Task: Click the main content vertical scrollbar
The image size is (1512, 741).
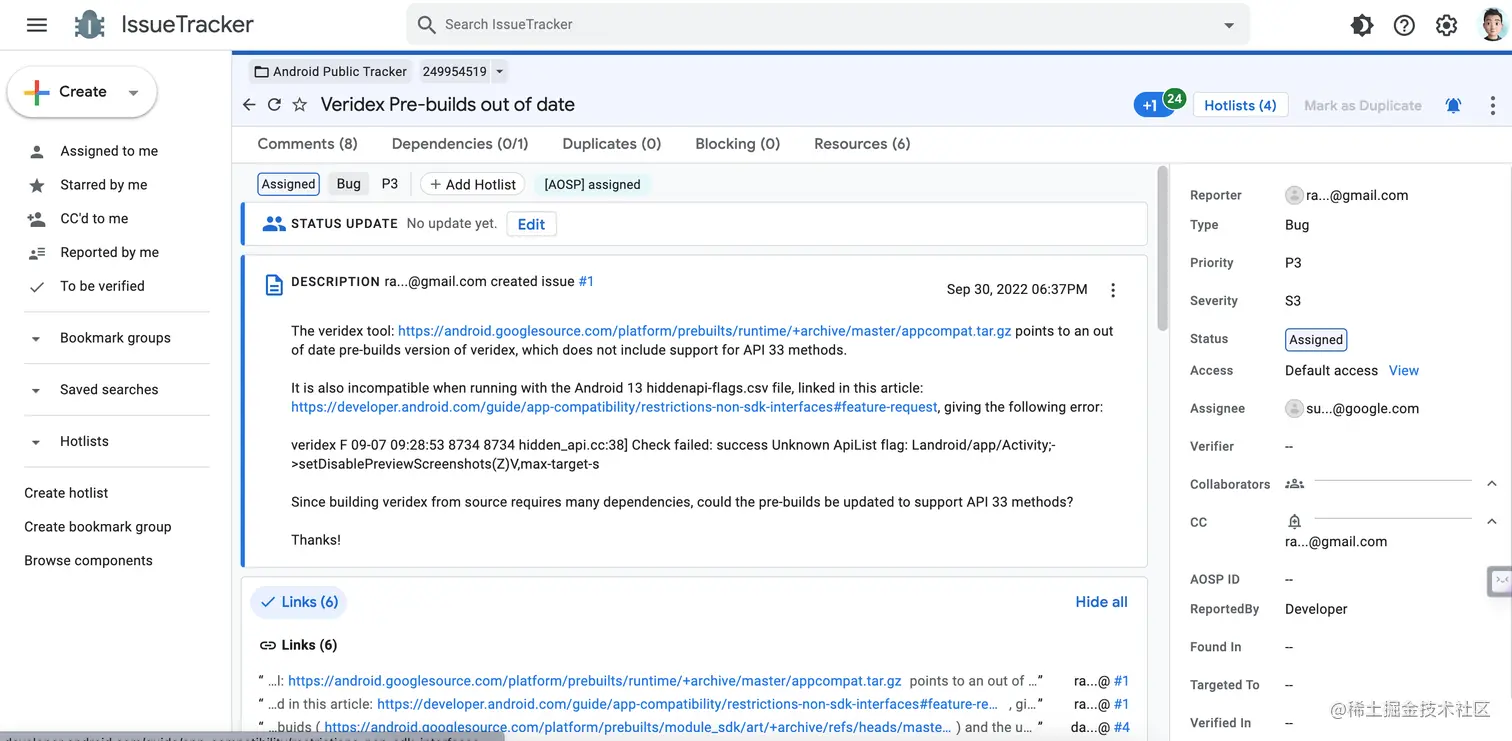Action: pyautogui.click(x=1162, y=248)
